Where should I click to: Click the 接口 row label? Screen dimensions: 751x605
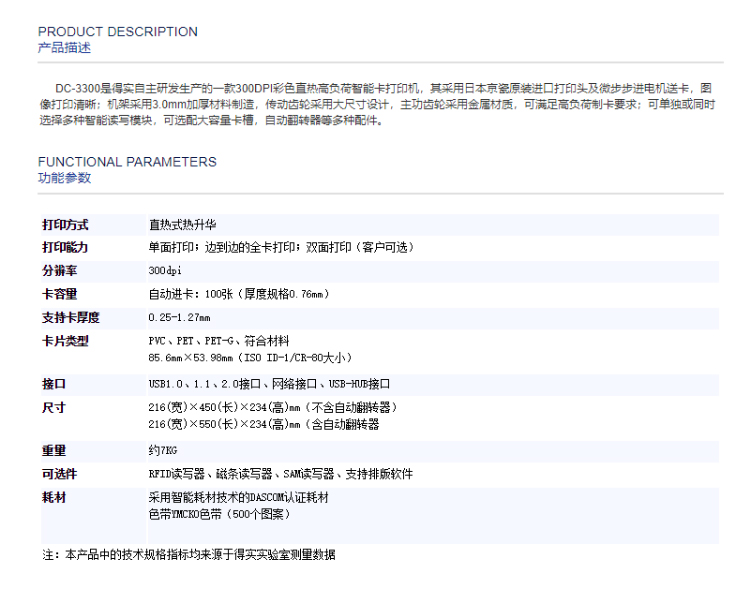tap(54, 384)
